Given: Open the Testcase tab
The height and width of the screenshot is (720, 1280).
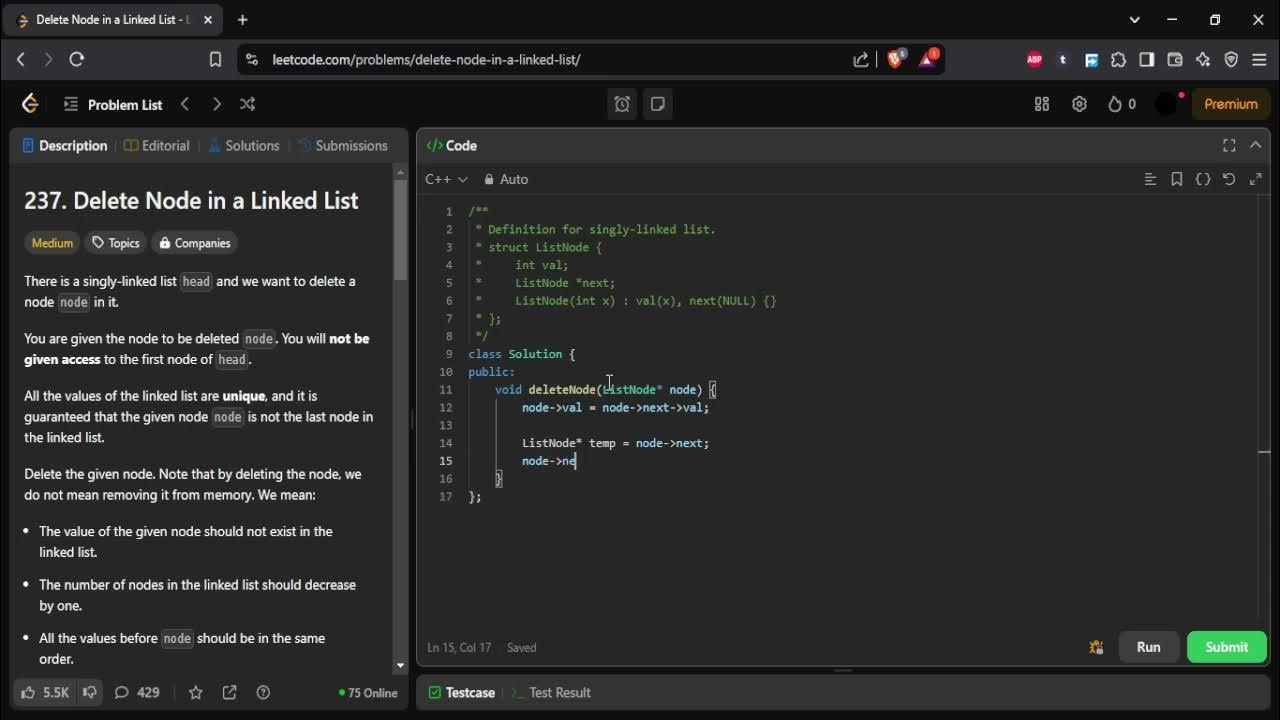Looking at the screenshot, I should [462, 692].
